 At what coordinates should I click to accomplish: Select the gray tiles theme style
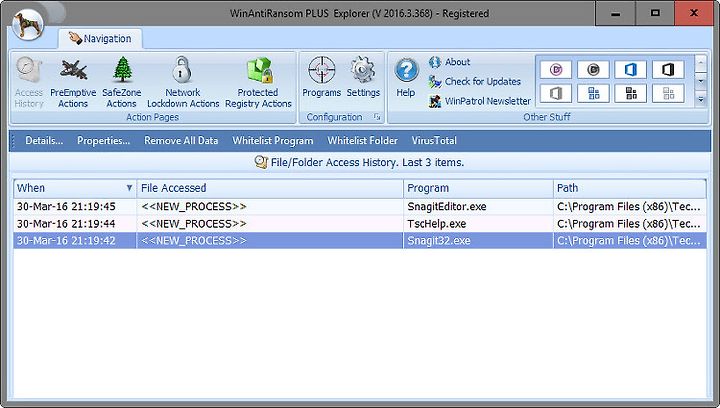(668, 94)
